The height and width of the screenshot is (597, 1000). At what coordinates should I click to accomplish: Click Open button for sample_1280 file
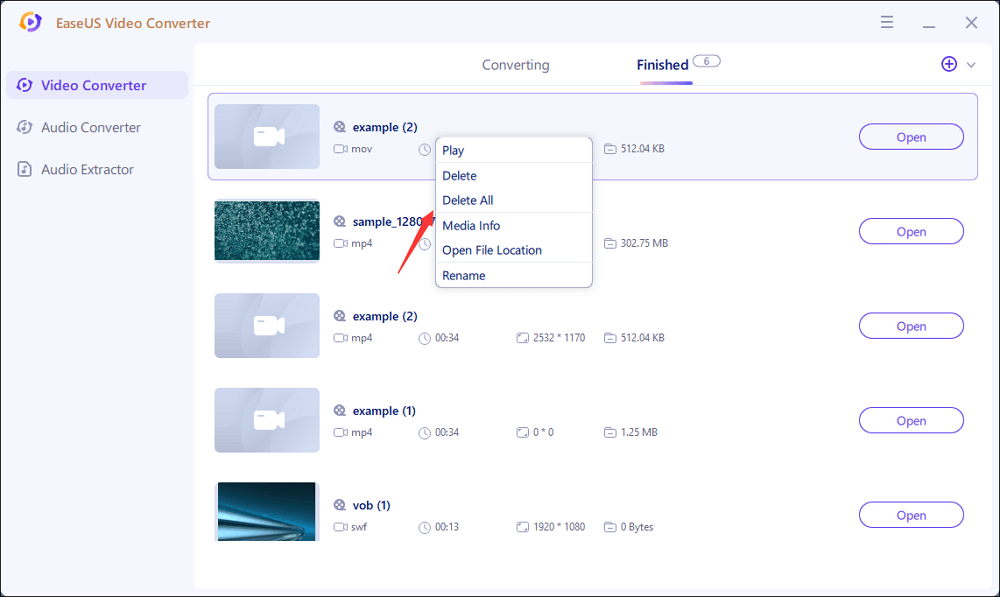pyautogui.click(x=910, y=231)
